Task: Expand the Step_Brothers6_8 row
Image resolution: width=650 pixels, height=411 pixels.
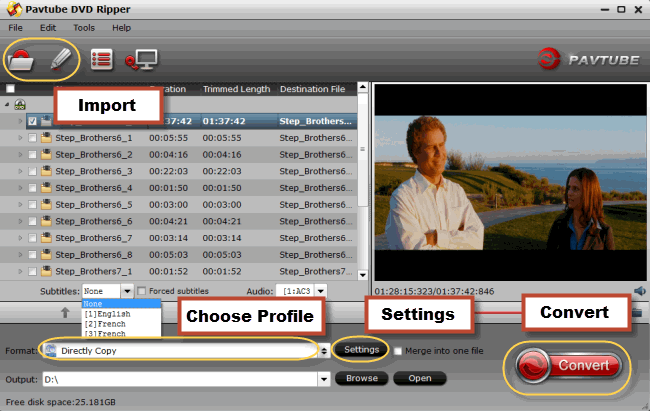Action: click(20, 255)
